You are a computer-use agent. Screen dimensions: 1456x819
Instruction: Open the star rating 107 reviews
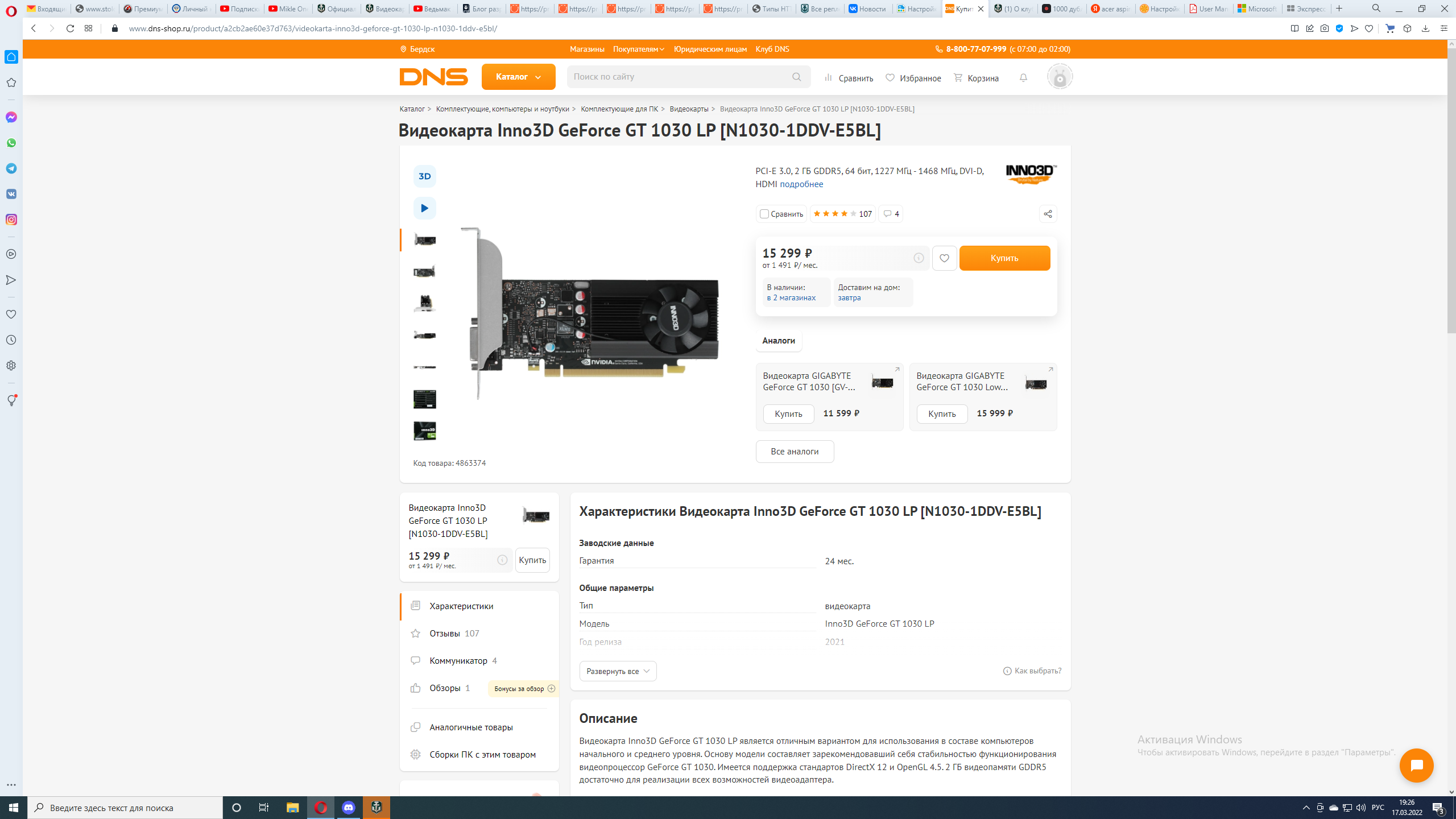click(842, 214)
